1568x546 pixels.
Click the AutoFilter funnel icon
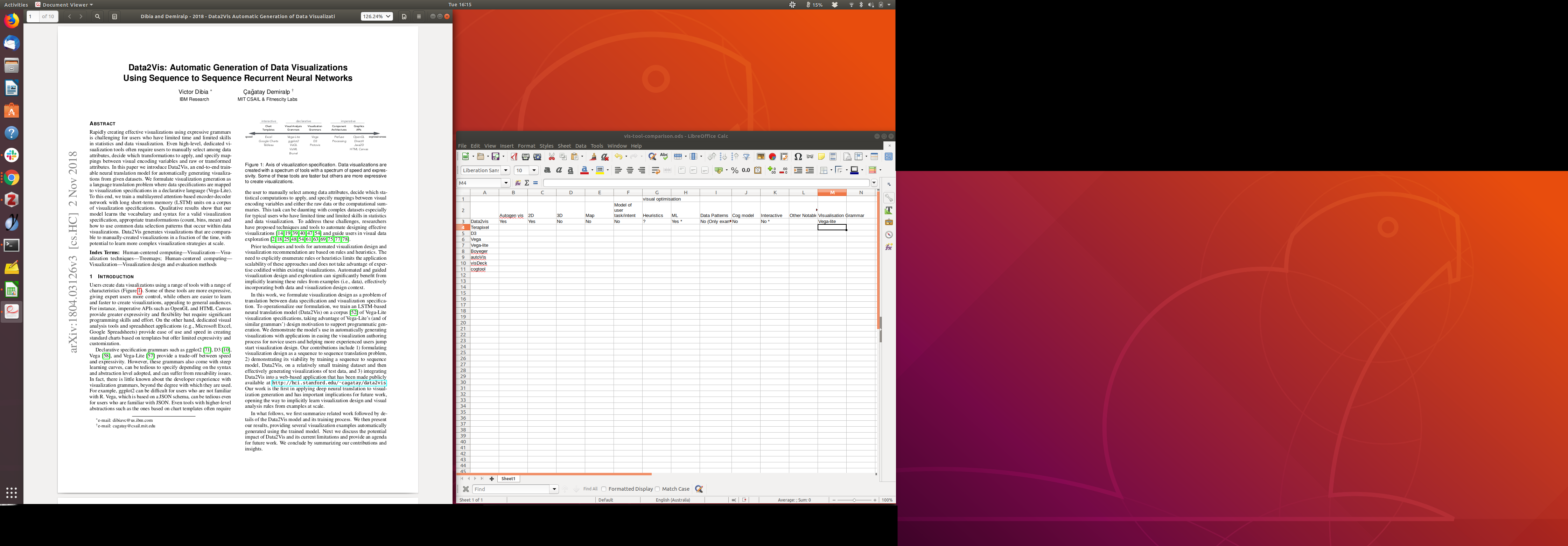point(746,157)
